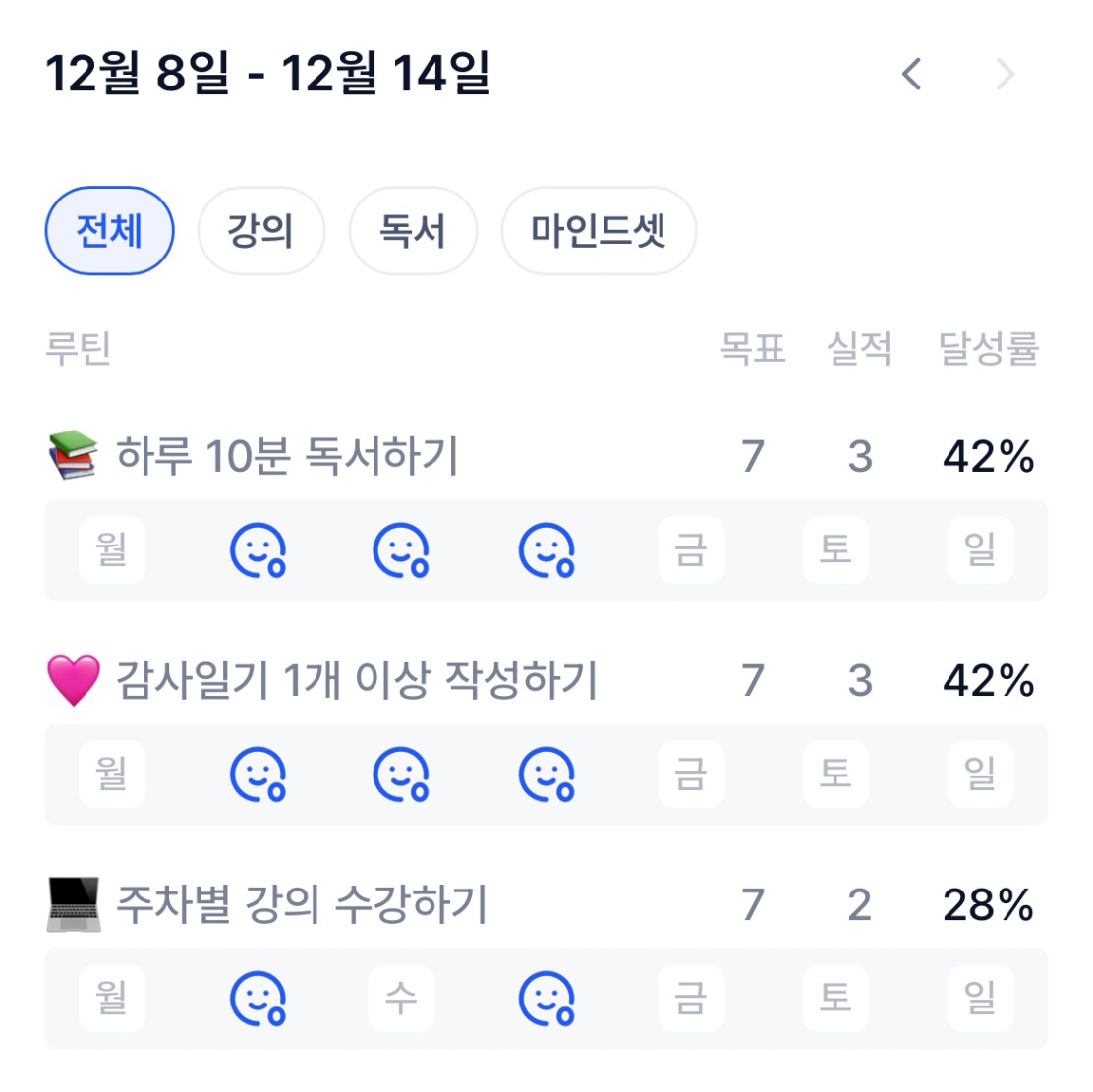Toggle 수 for the 강의 수강하기 routine

pyautogui.click(x=401, y=998)
